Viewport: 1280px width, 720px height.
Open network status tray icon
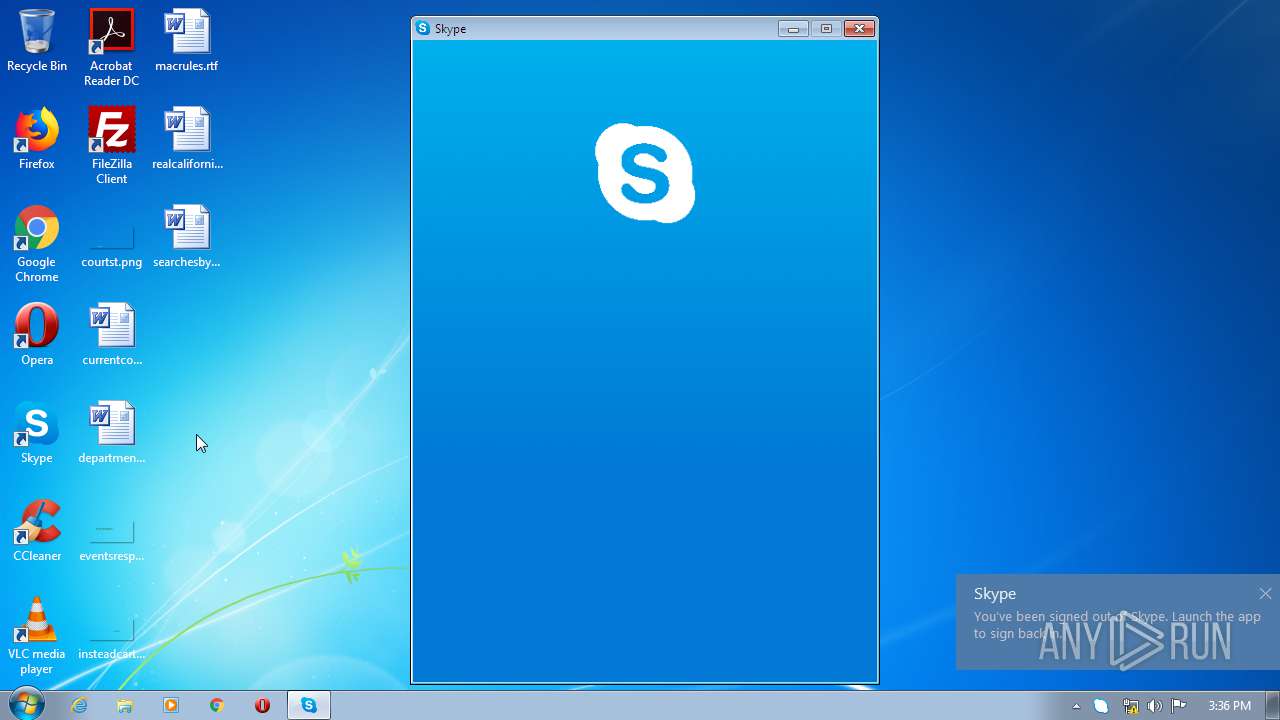1130,706
